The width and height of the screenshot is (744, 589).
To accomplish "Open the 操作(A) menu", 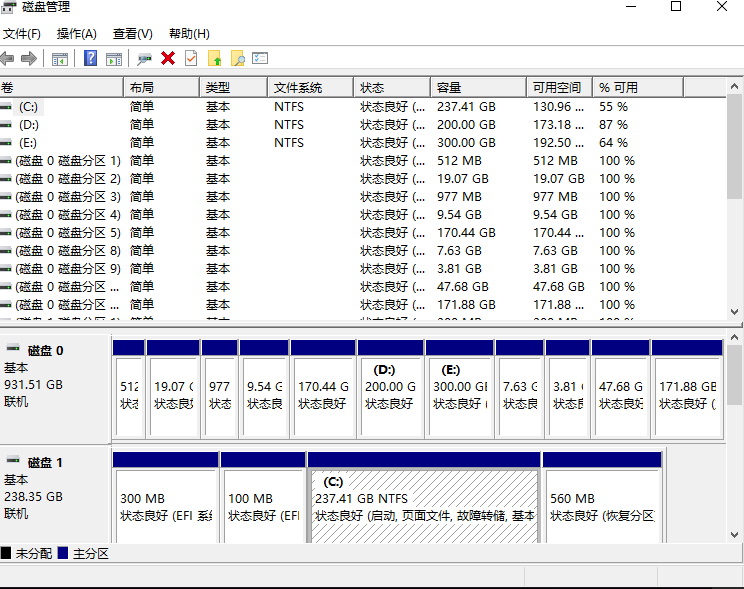I will pos(77,34).
